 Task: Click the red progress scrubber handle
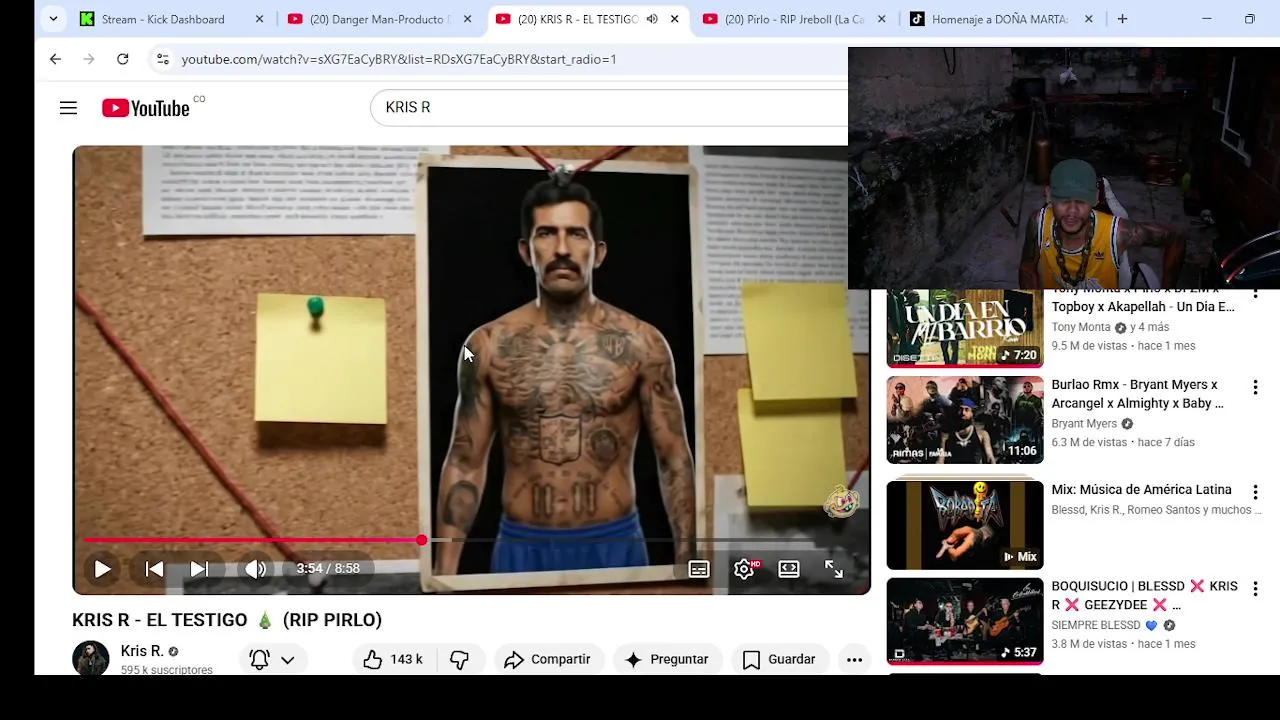tap(421, 540)
